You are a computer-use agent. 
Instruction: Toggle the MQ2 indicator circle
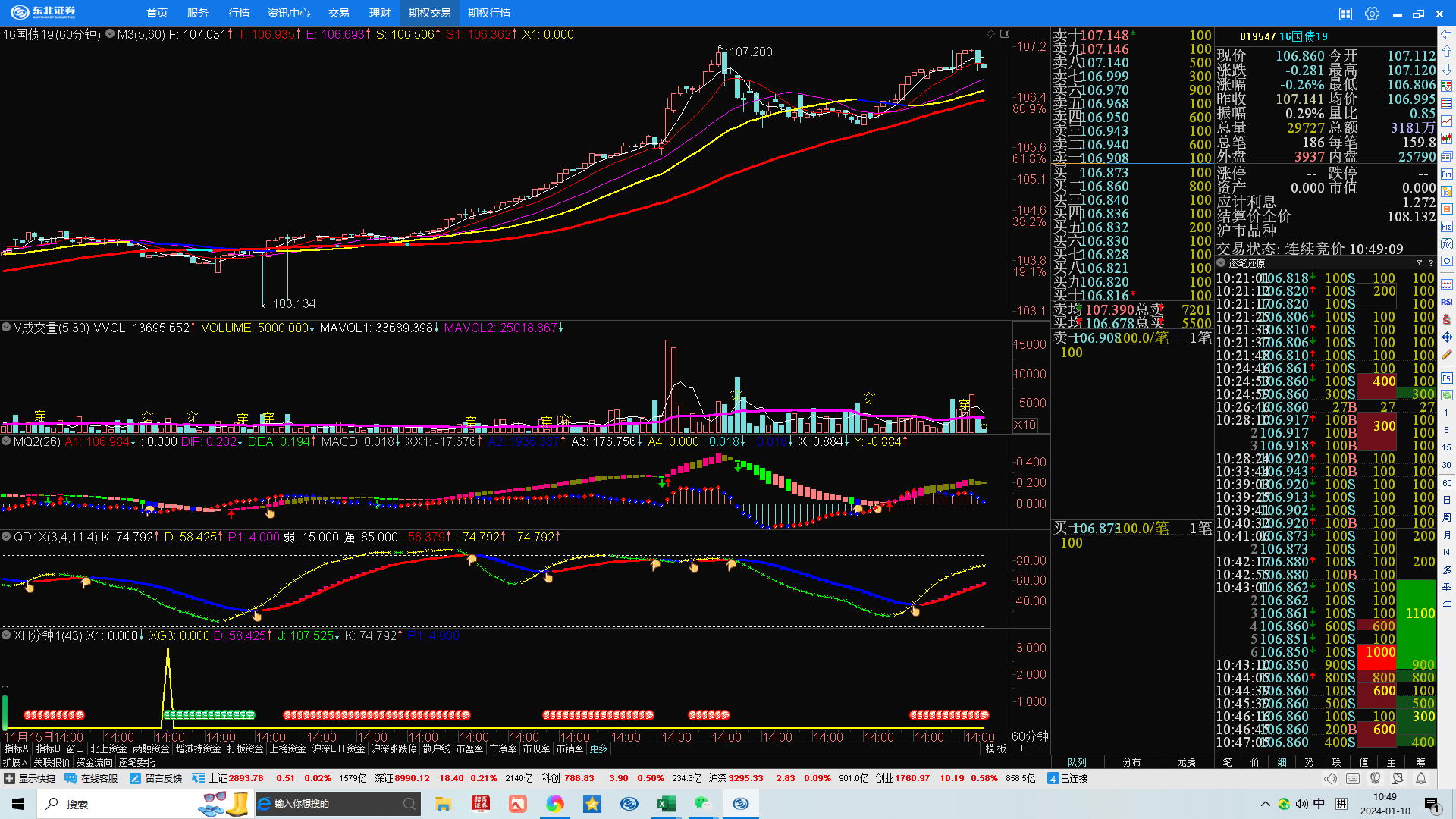coord(6,441)
